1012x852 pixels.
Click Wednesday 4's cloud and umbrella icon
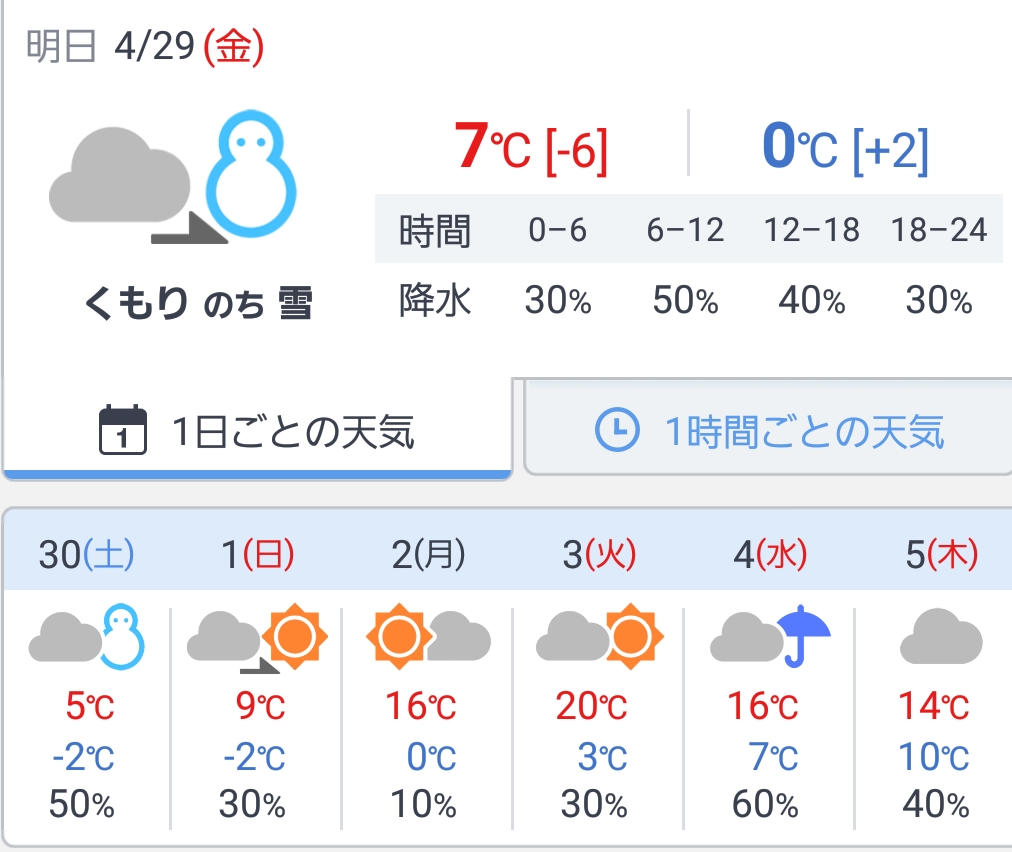(770, 635)
